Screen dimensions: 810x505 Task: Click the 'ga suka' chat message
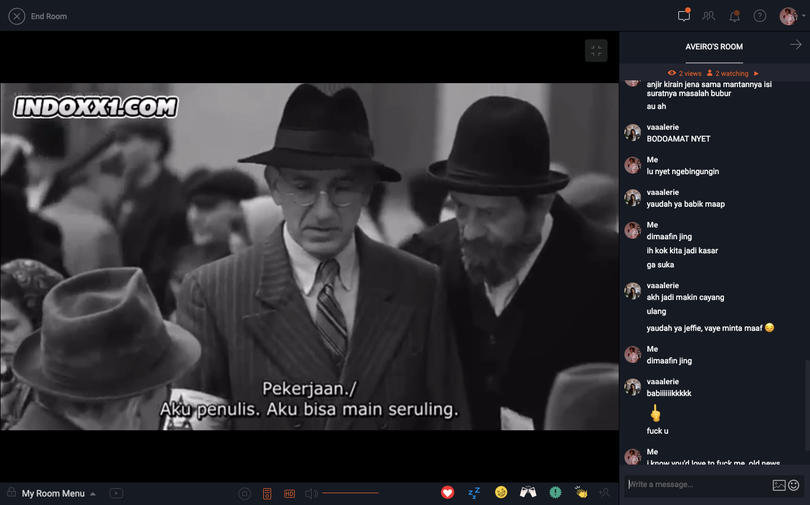660,265
